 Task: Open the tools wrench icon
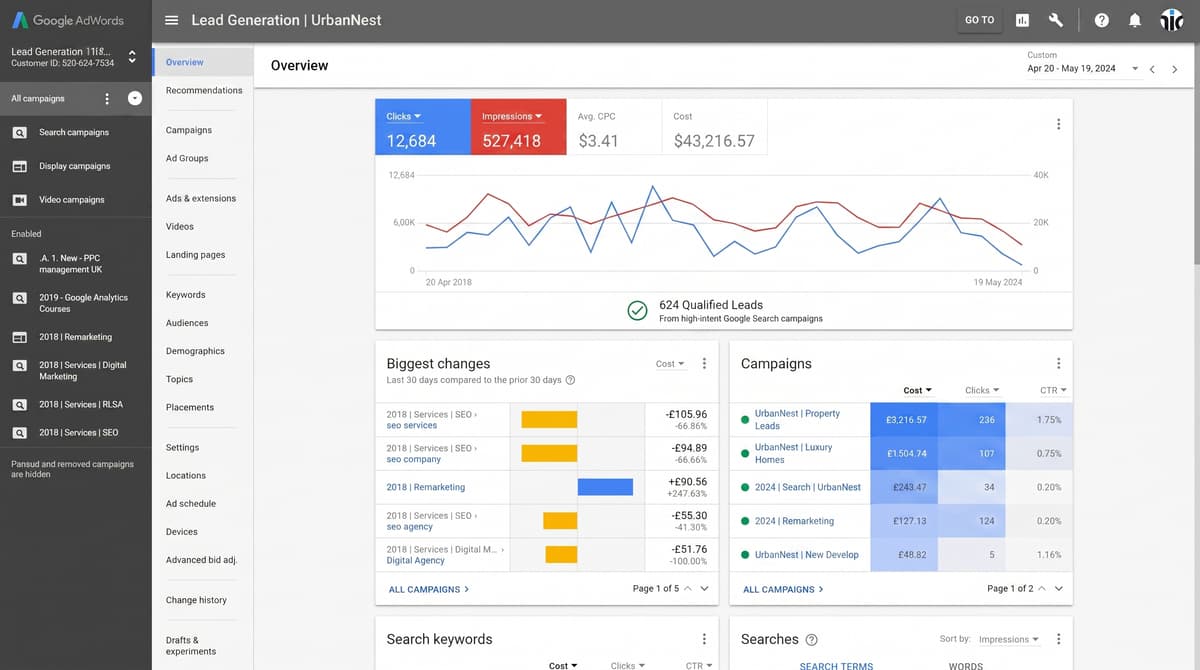point(1055,20)
